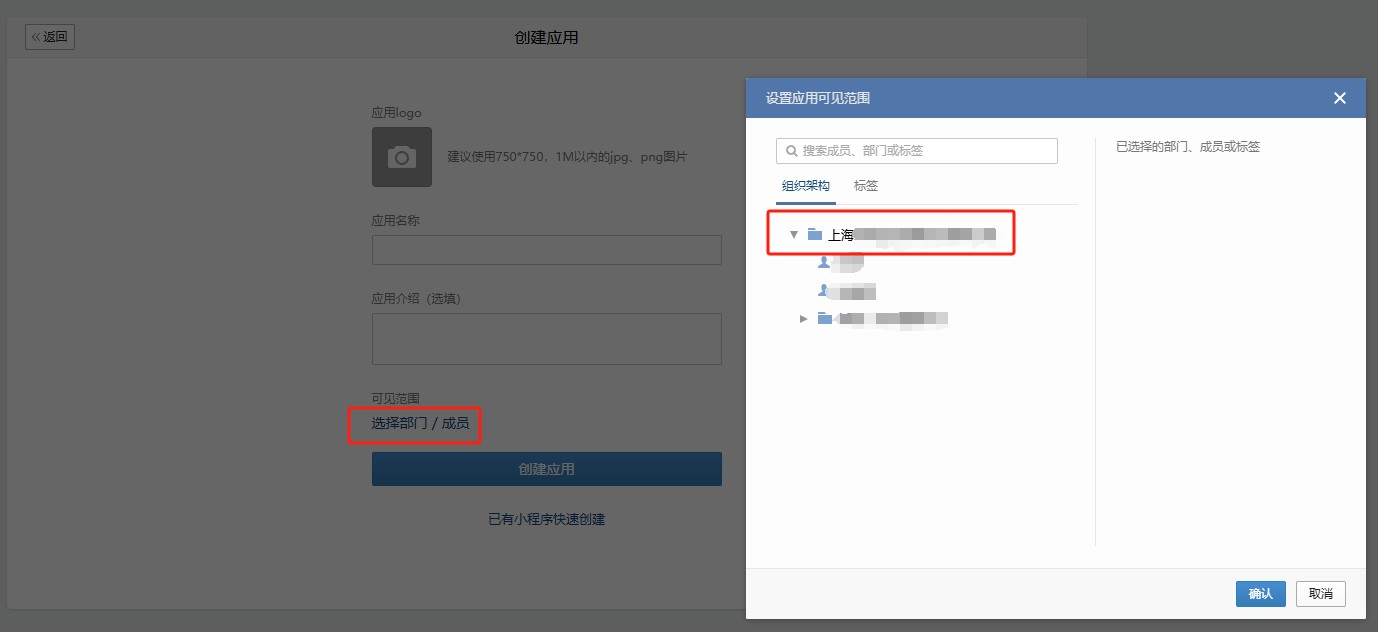Click the 应用名称 text field
Viewport: 1378px width, 632px height.
[546, 250]
